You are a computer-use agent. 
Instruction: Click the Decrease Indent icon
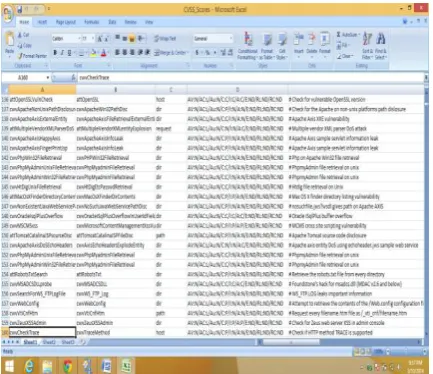(140, 52)
